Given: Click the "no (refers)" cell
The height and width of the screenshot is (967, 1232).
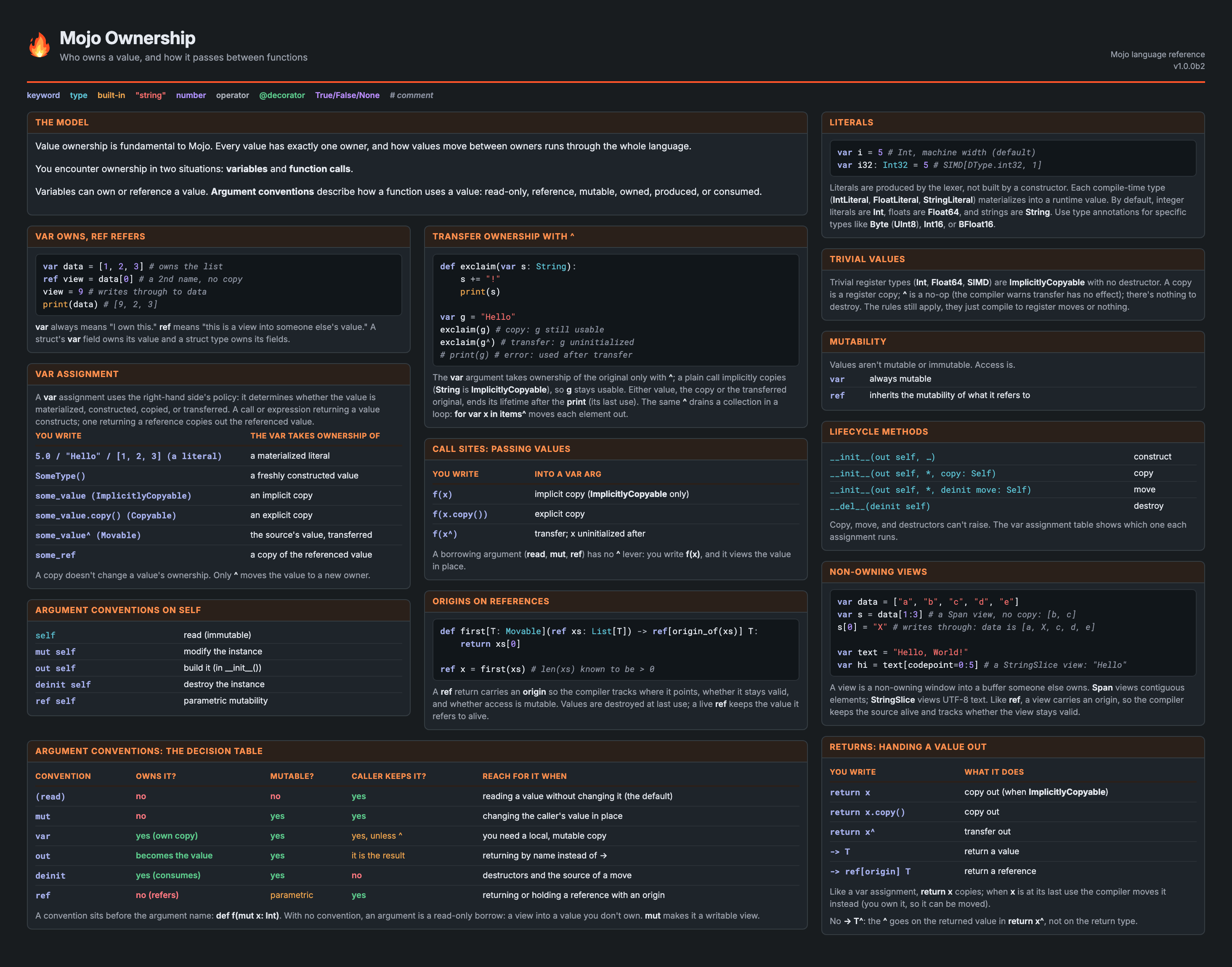Looking at the screenshot, I should (157, 895).
